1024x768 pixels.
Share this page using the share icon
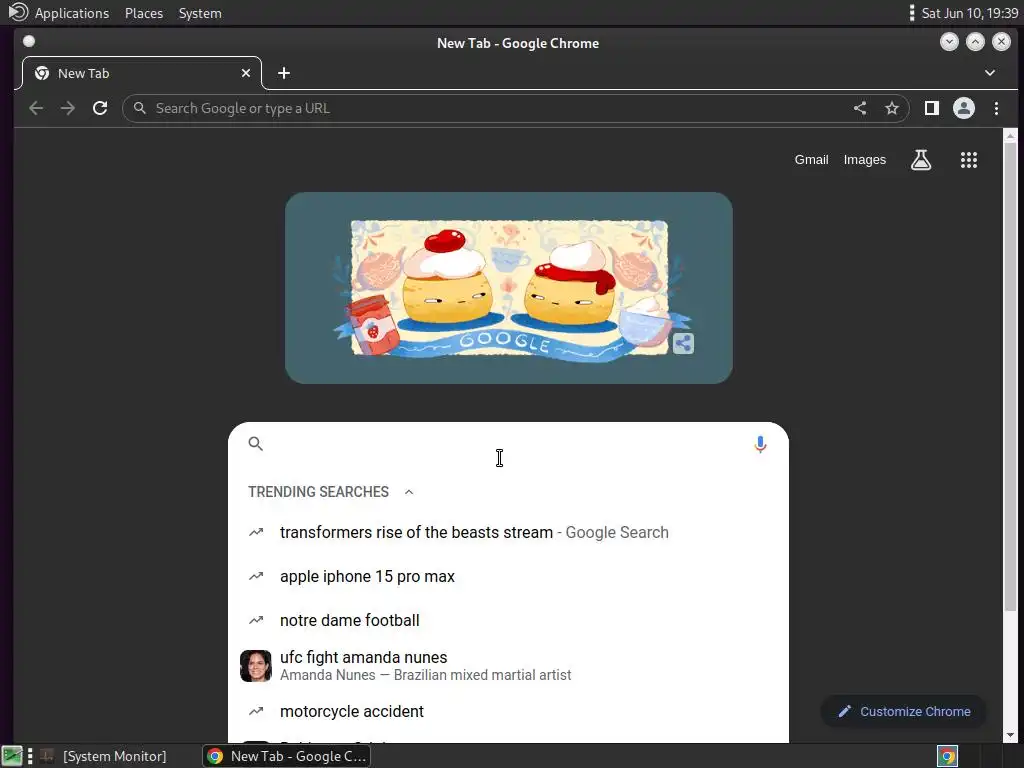[x=860, y=108]
